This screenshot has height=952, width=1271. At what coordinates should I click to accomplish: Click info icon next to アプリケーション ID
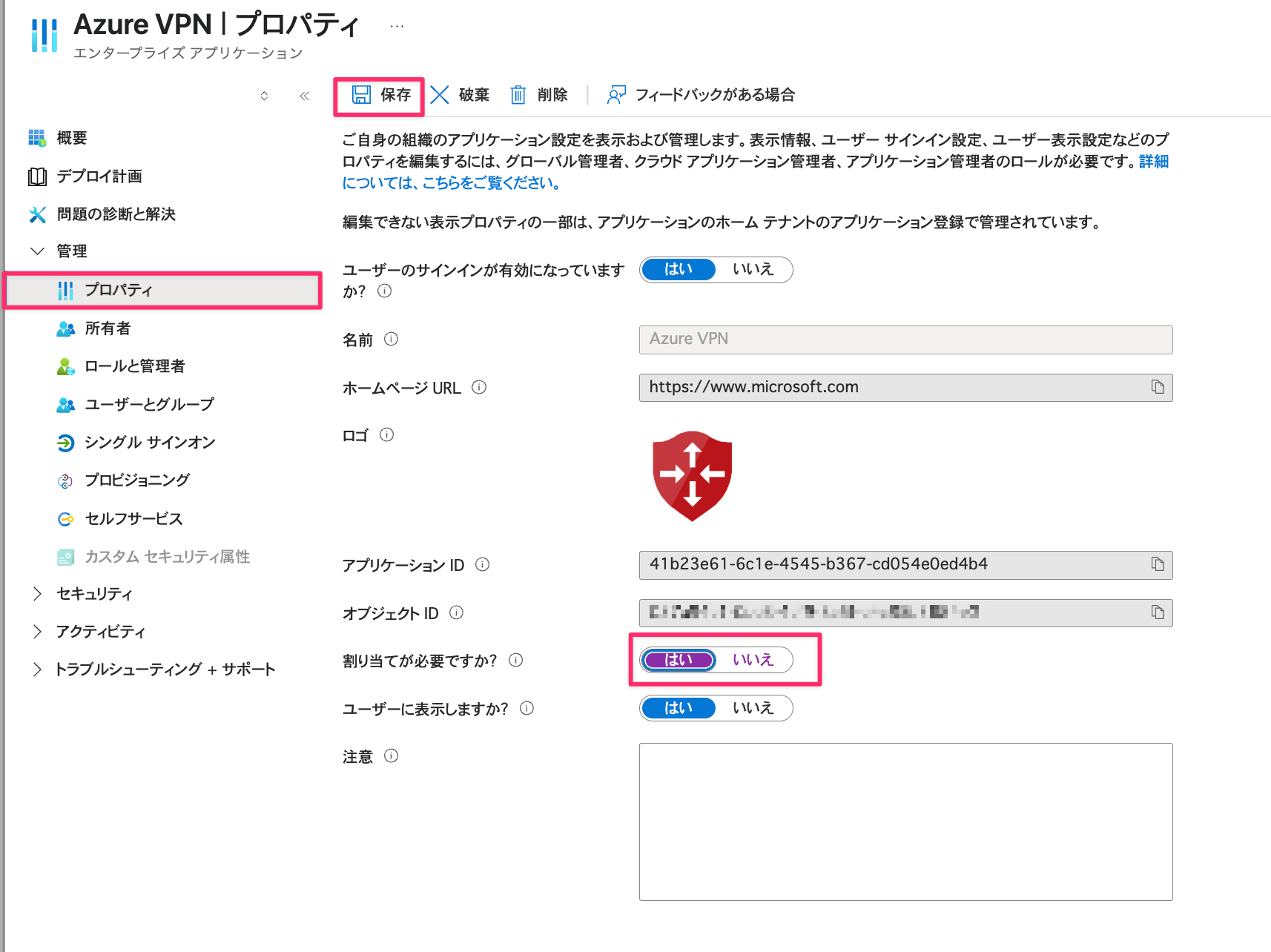[x=483, y=564]
